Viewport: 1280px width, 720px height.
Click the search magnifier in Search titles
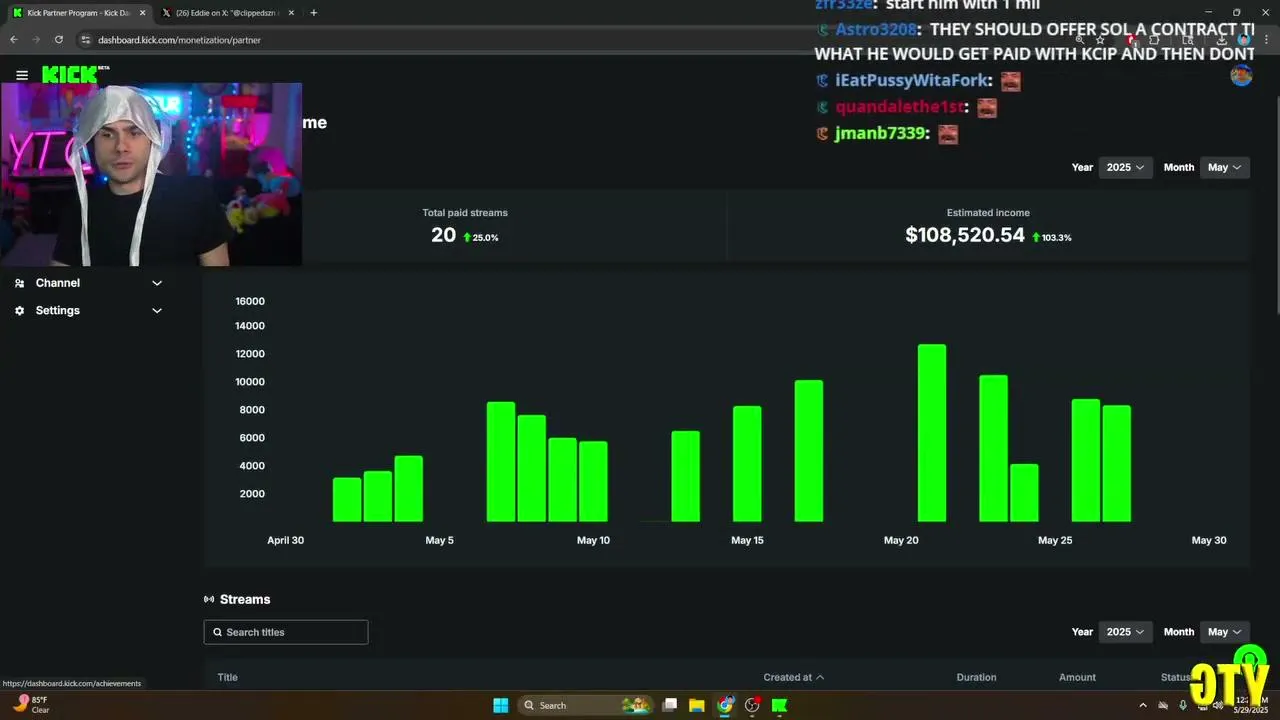(x=217, y=632)
